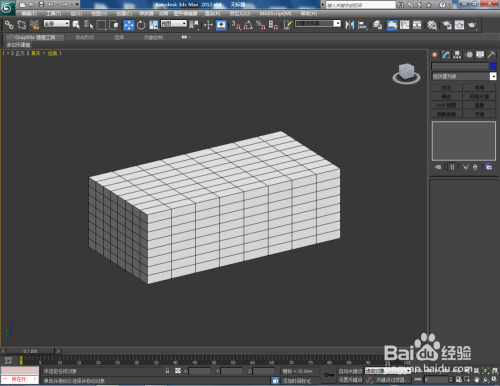Image resolution: width=500 pixels, height=386 pixels.
Task: Activate the Select and Scale tool
Action: (x=154, y=25)
